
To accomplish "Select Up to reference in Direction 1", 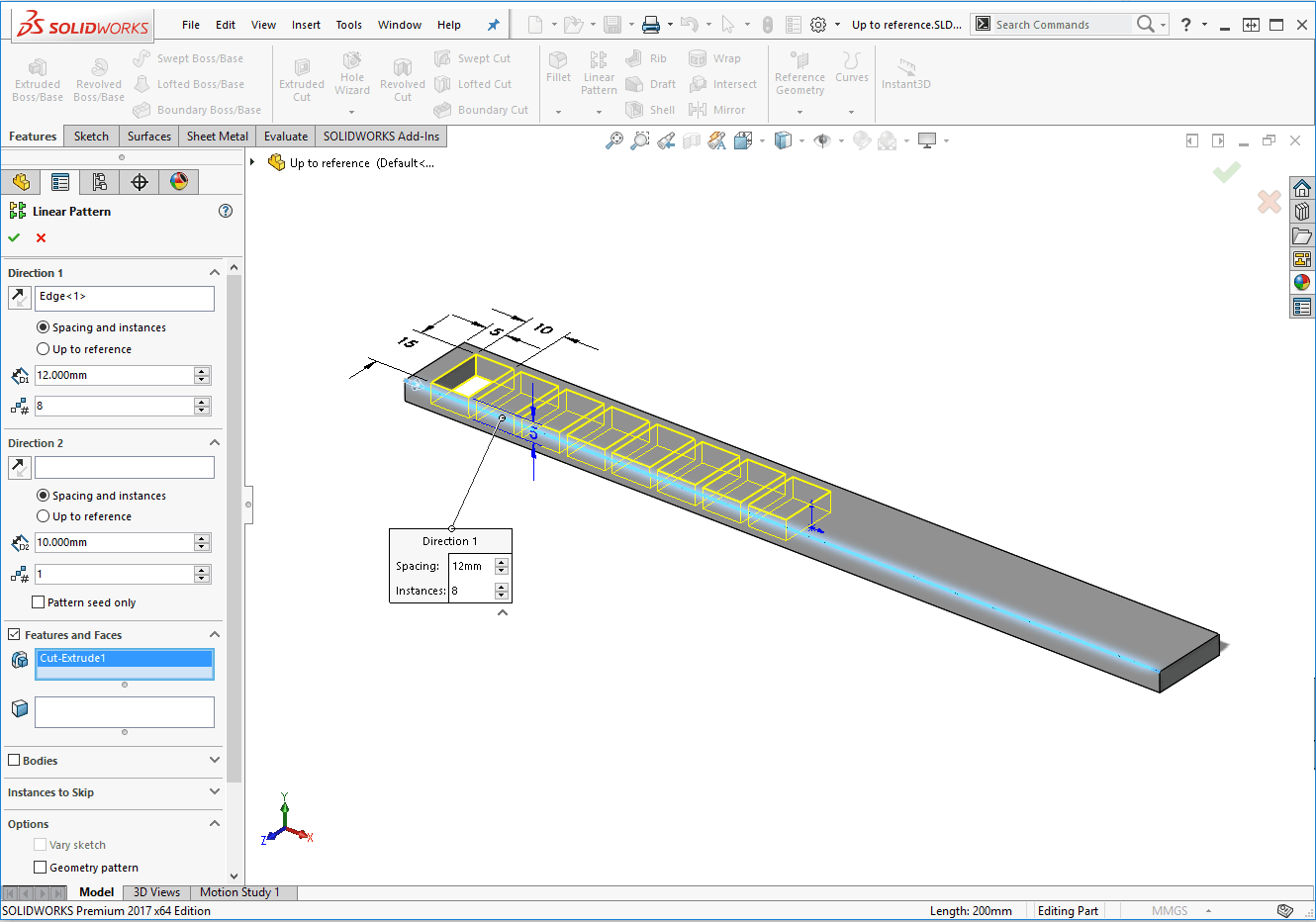I will click(x=44, y=349).
